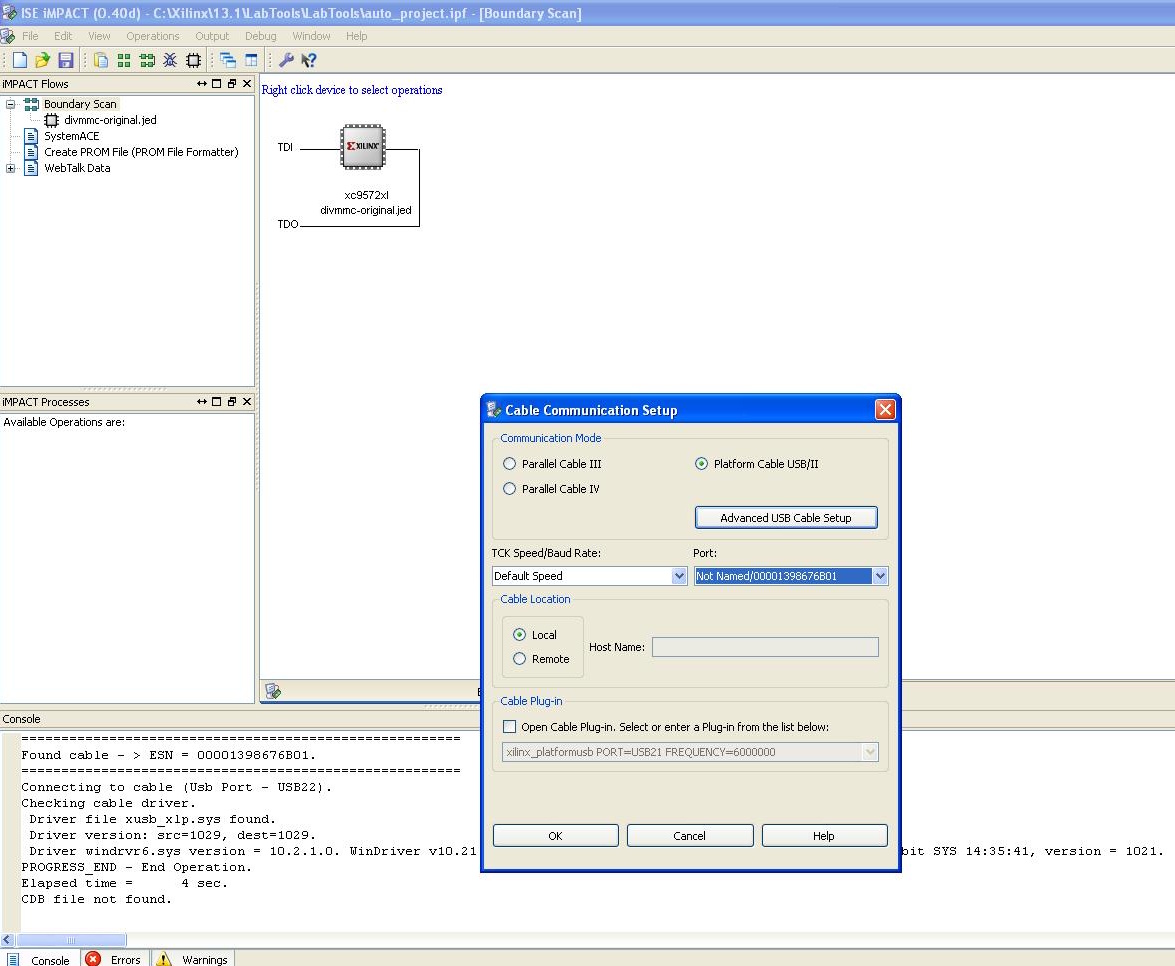Click the debug chain bug icon
1175x966 pixels.
pyautogui.click(x=170, y=61)
